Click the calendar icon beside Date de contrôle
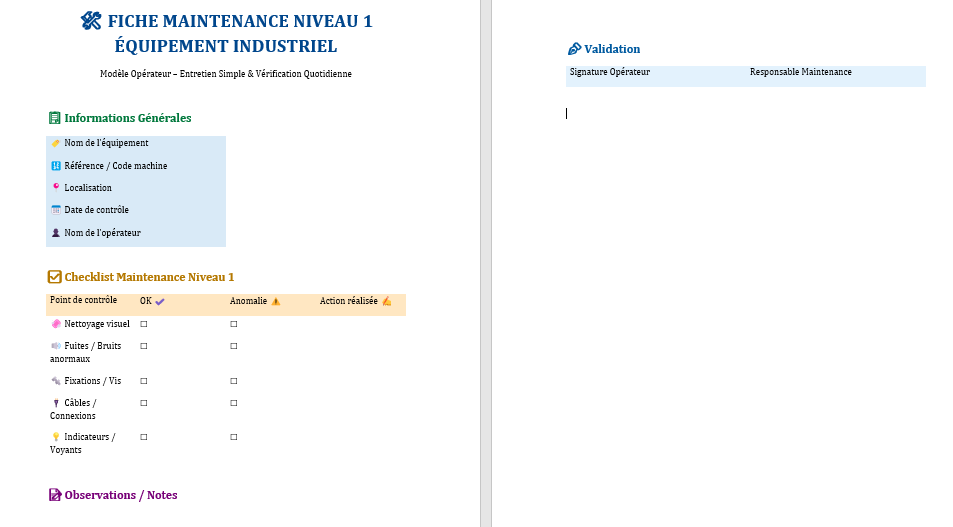The image size is (953, 527). [56, 210]
